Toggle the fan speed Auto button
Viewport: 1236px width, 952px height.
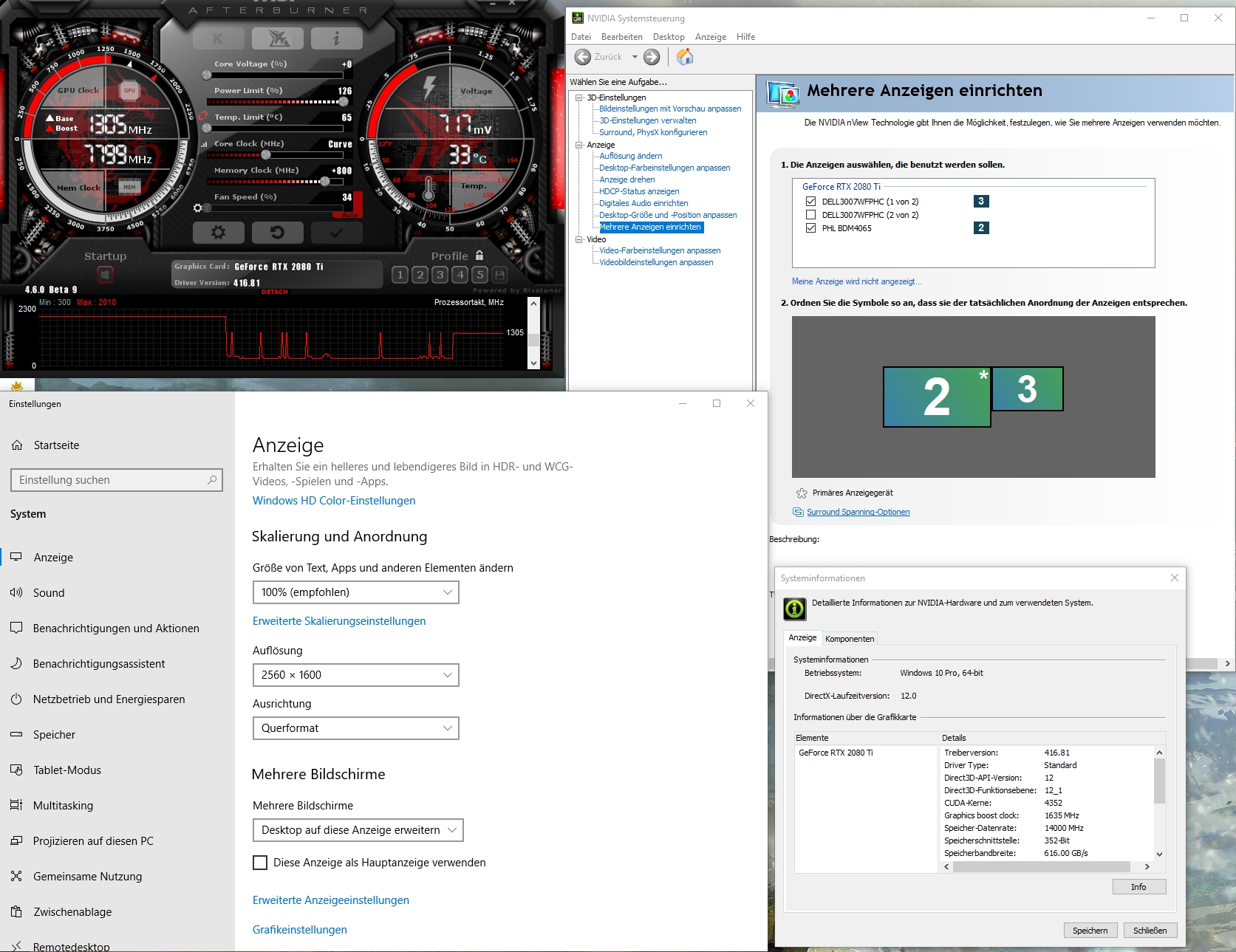click(x=349, y=215)
